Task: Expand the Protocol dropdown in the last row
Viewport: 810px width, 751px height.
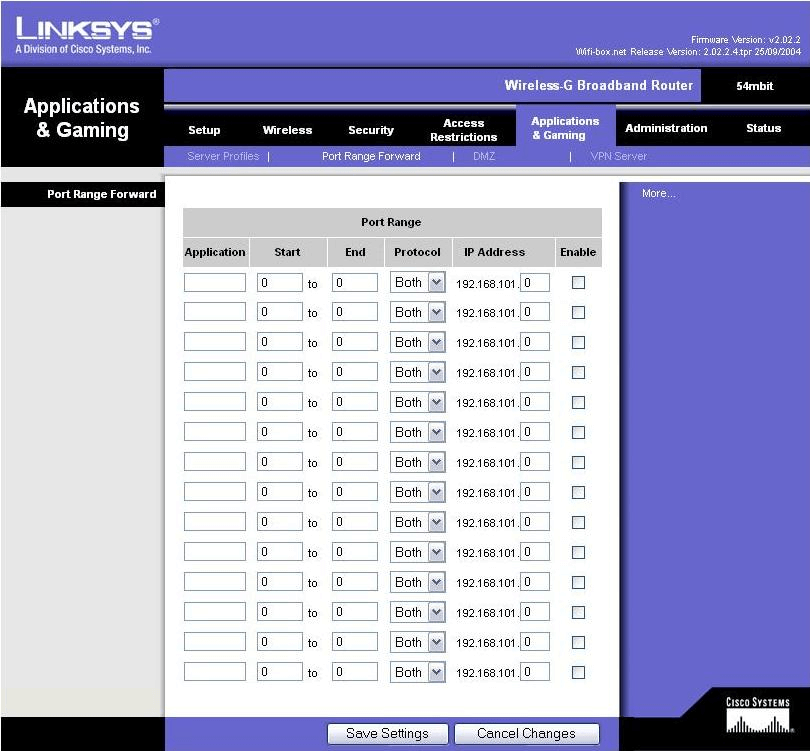Action: point(417,673)
